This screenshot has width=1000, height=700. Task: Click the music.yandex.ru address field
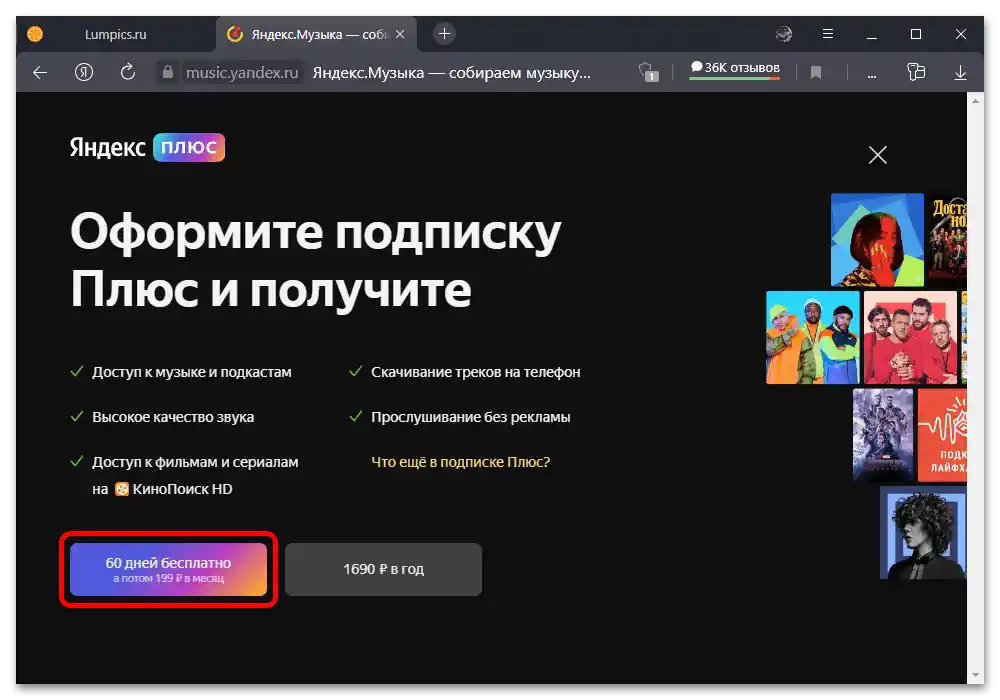click(242, 73)
